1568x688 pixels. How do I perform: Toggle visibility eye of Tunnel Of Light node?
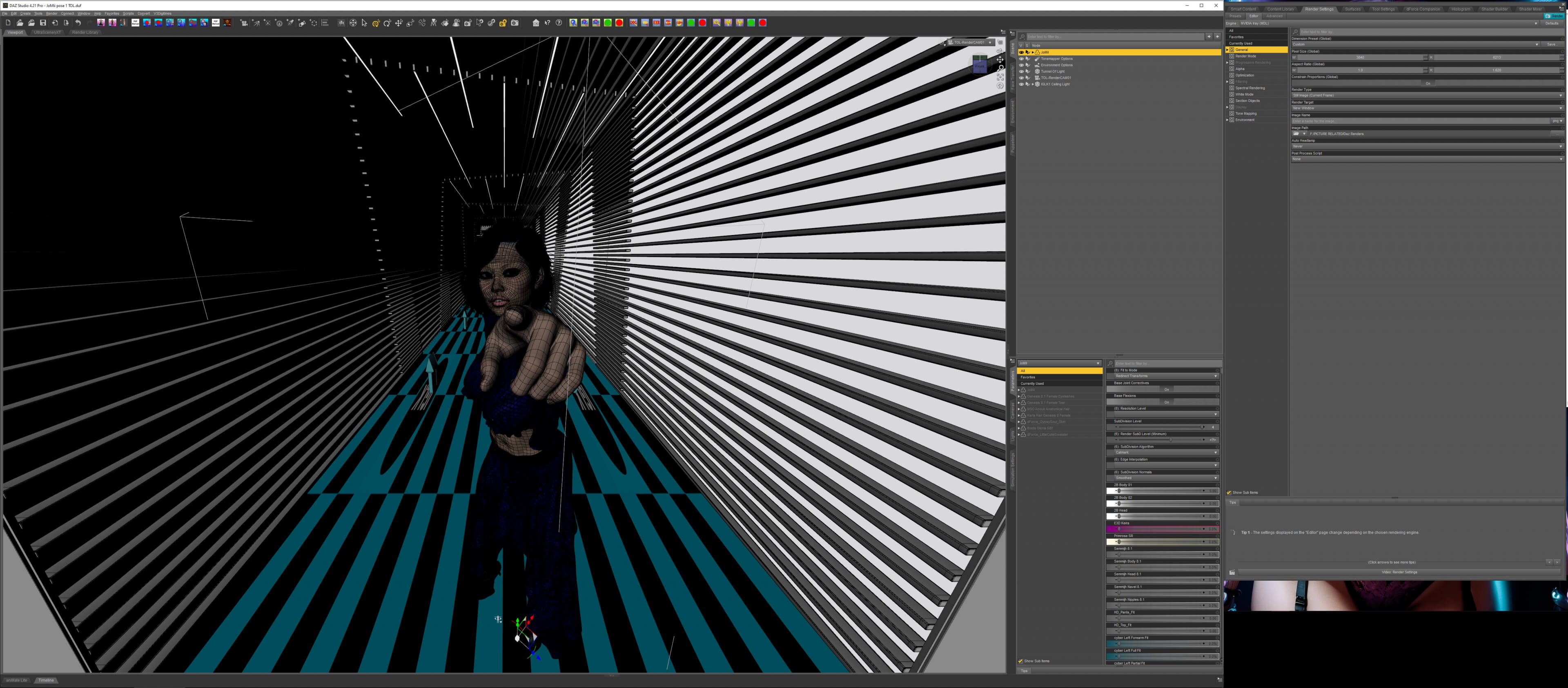click(1021, 71)
